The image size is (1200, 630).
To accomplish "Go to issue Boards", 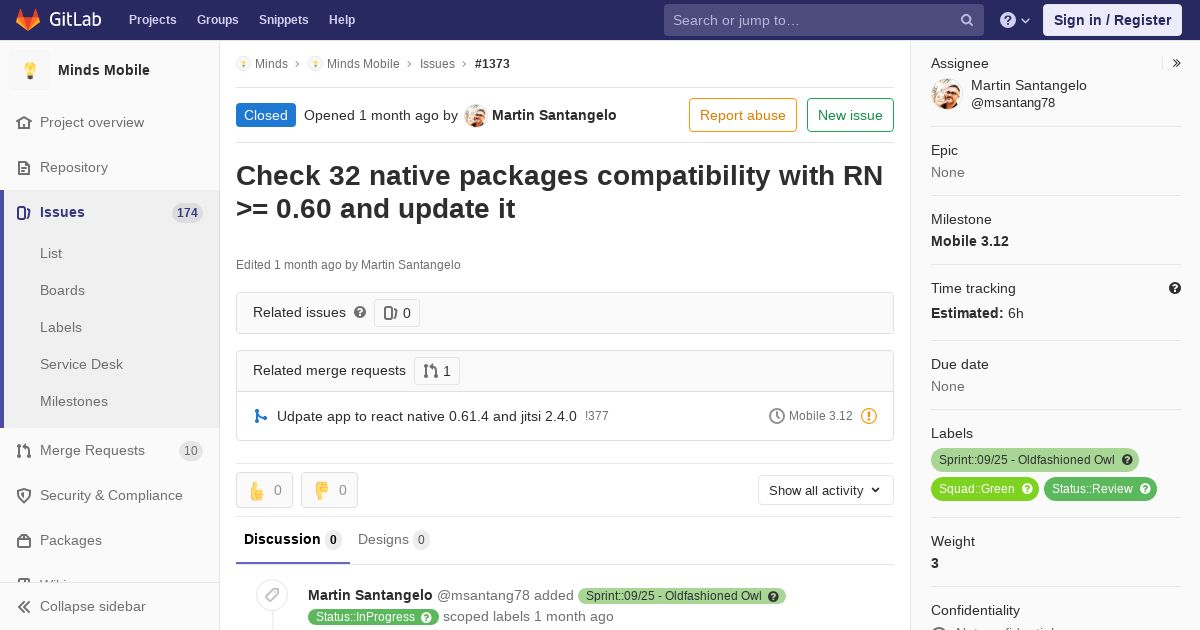I will [62, 290].
